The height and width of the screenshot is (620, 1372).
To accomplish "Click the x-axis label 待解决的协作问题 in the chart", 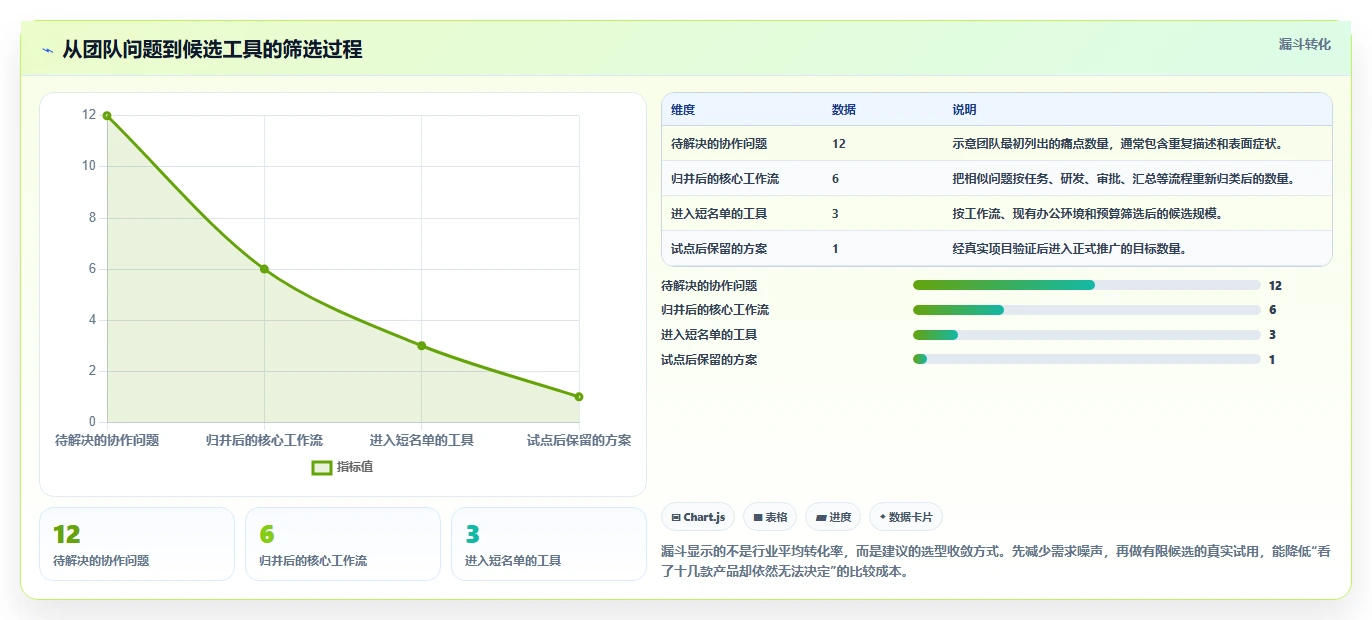I will 107,440.
